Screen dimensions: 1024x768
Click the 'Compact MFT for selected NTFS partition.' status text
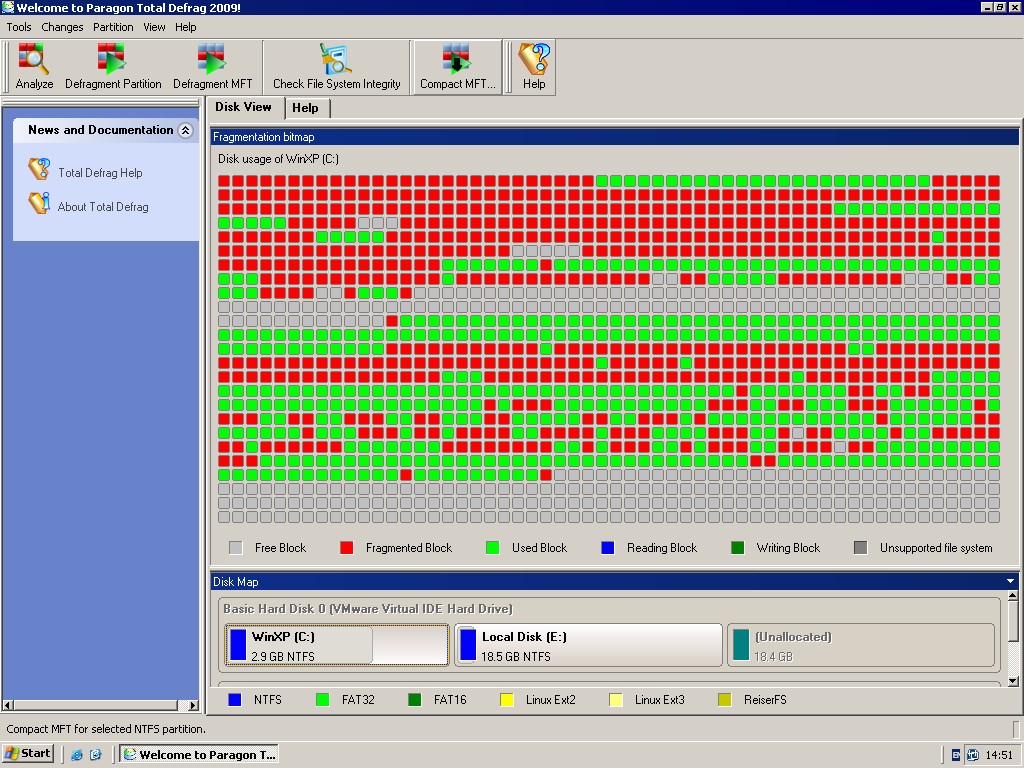106,729
